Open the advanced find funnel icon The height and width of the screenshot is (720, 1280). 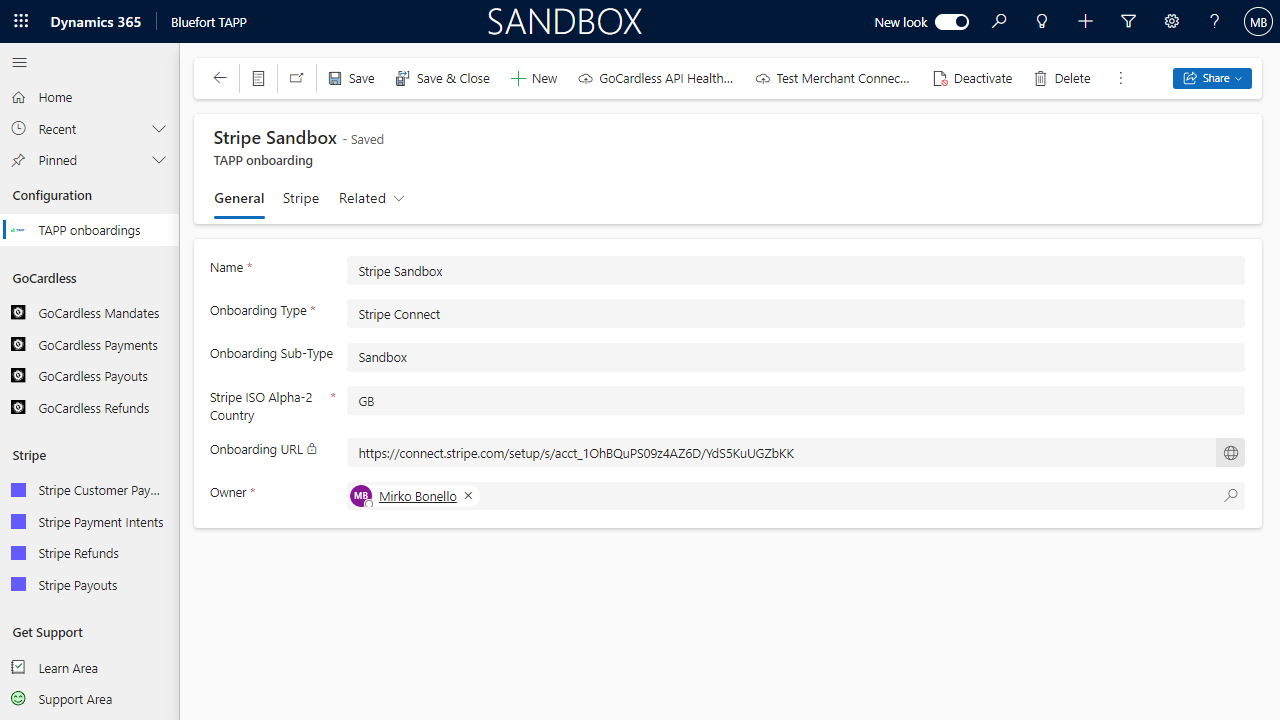[1128, 21]
